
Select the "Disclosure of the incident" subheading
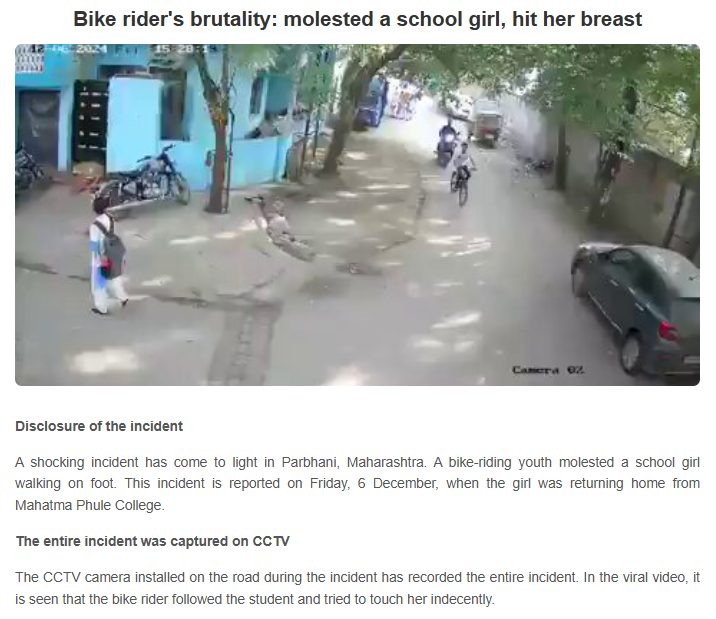(x=99, y=426)
